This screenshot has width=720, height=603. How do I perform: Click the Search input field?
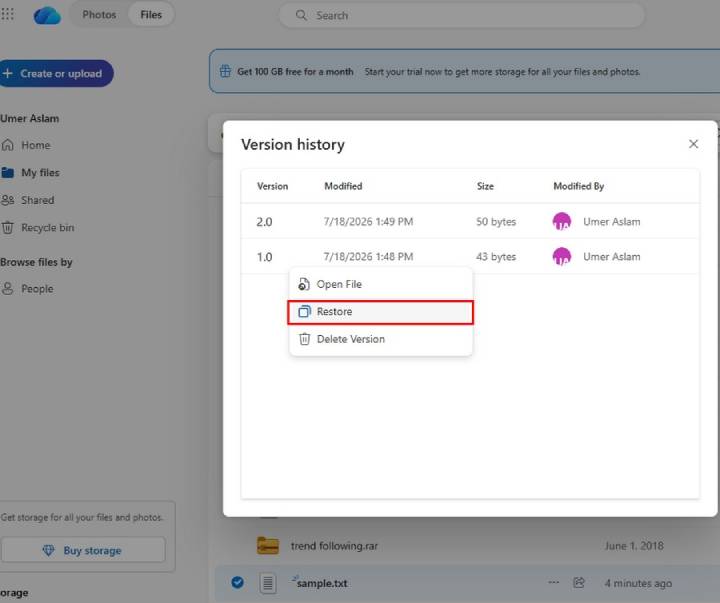point(461,15)
